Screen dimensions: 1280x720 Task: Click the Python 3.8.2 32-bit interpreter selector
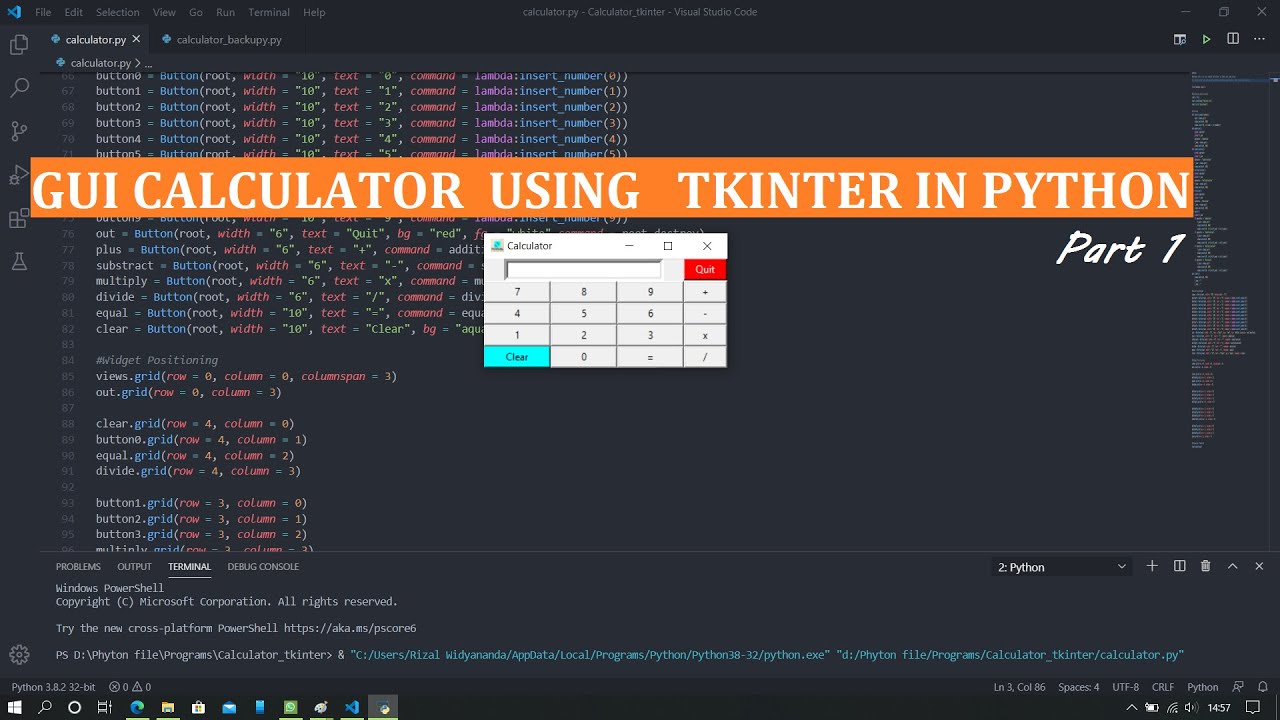click(53, 687)
